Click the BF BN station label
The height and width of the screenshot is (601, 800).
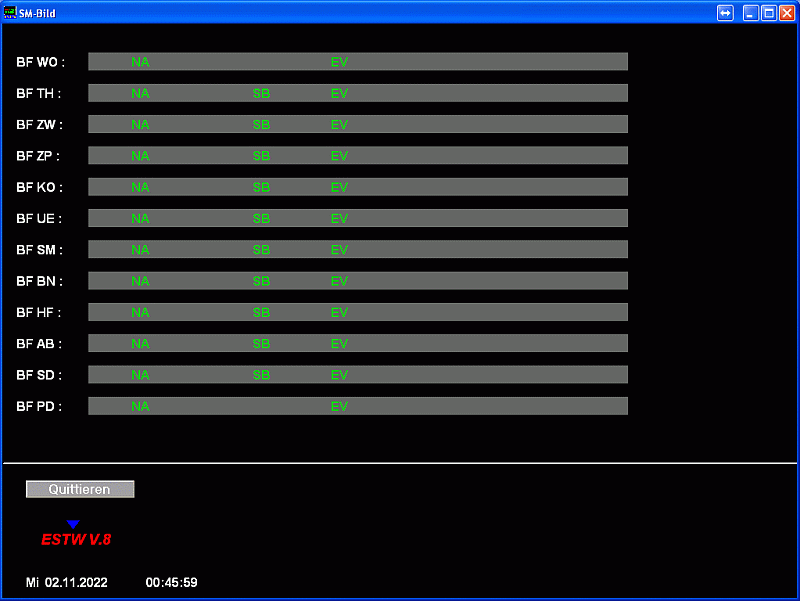coord(39,281)
